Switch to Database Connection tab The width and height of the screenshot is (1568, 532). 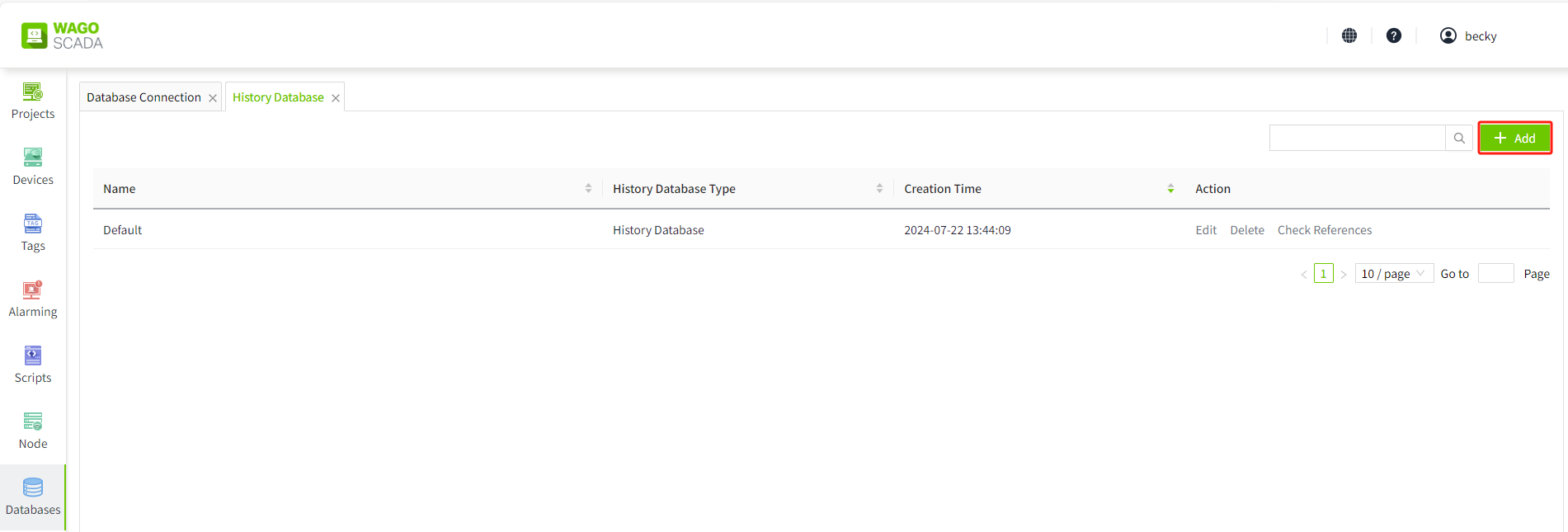(x=144, y=97)
